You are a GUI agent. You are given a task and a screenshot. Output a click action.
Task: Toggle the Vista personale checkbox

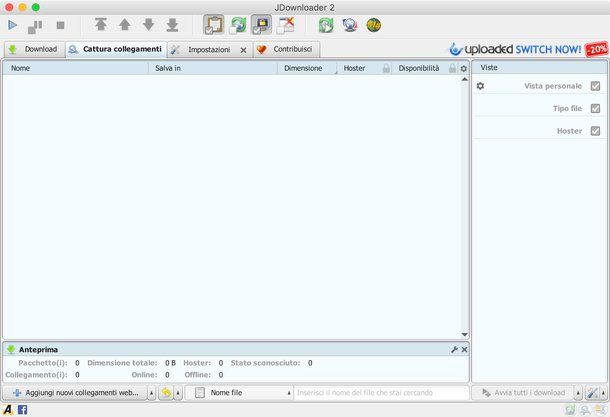coord(596,86)
